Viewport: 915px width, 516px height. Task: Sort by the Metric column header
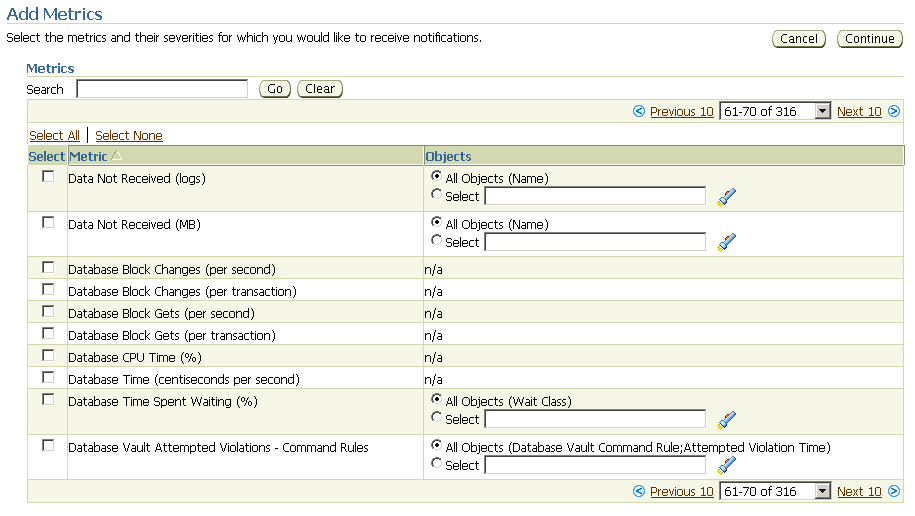[x=88, y=157]
